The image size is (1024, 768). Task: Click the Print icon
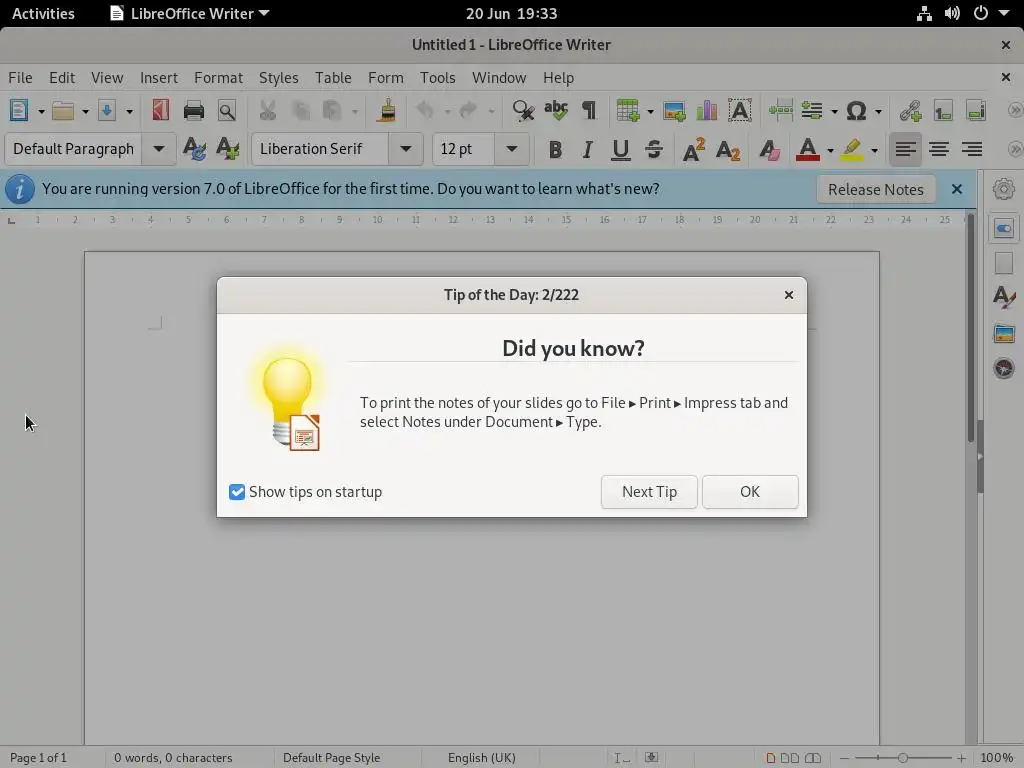point(193,110)
